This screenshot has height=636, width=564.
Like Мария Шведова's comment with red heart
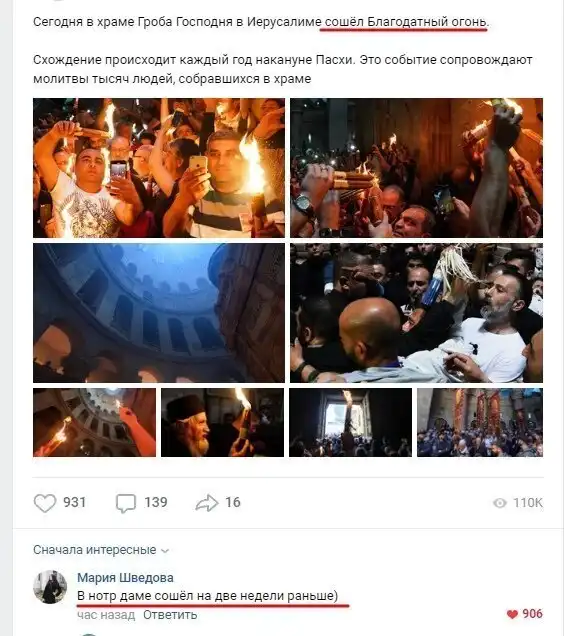pos(512,614)
